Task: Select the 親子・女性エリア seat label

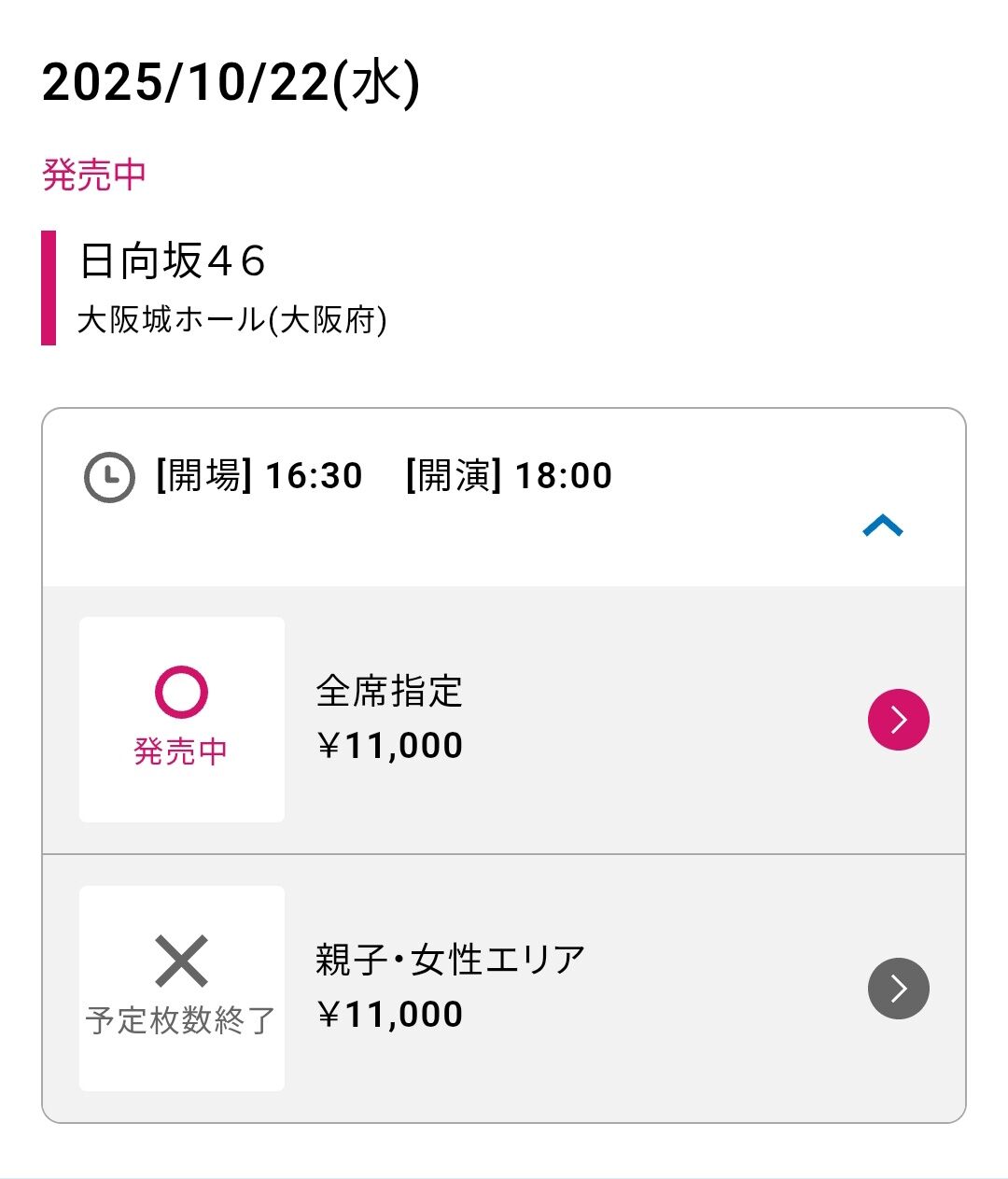Action: 450,960
